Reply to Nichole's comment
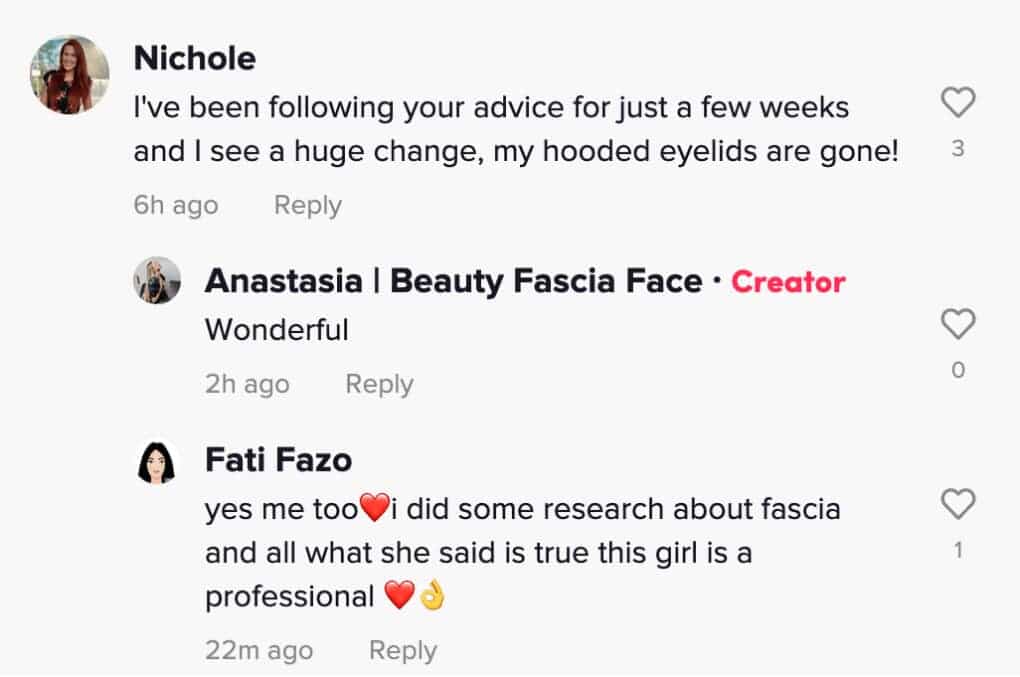Viewport: 1020px width, 677px height. pyautogui.click(x=307, y=205)
